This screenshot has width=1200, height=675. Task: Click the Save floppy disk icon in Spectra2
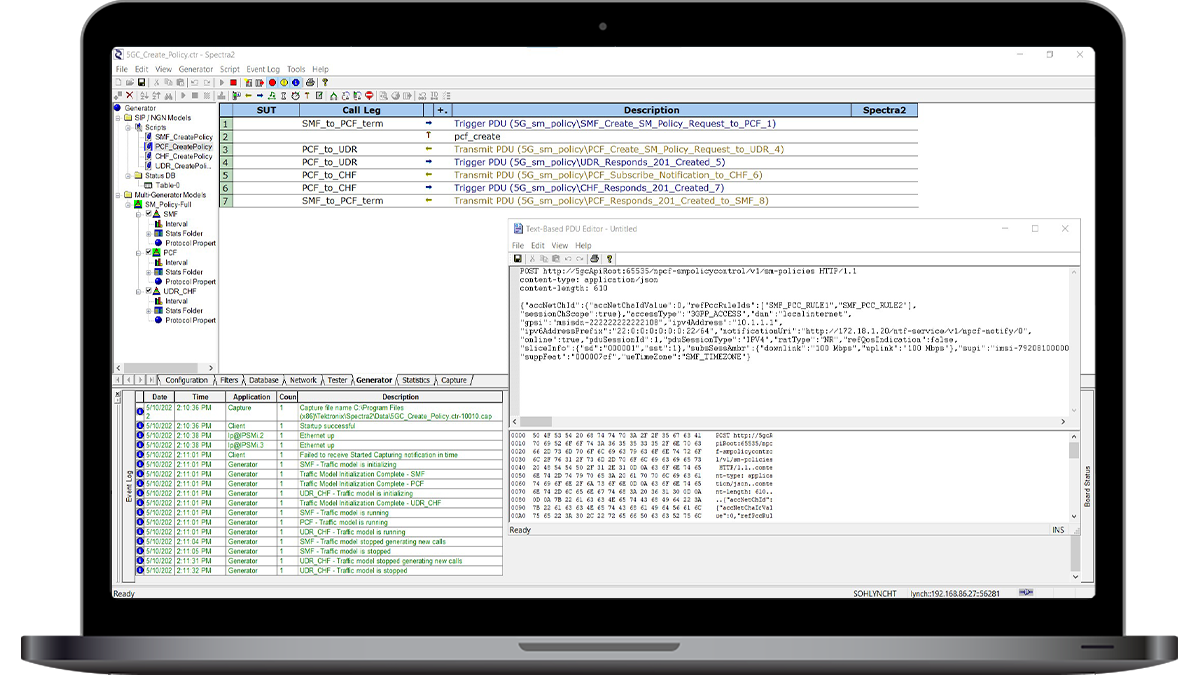coord(141,82)
